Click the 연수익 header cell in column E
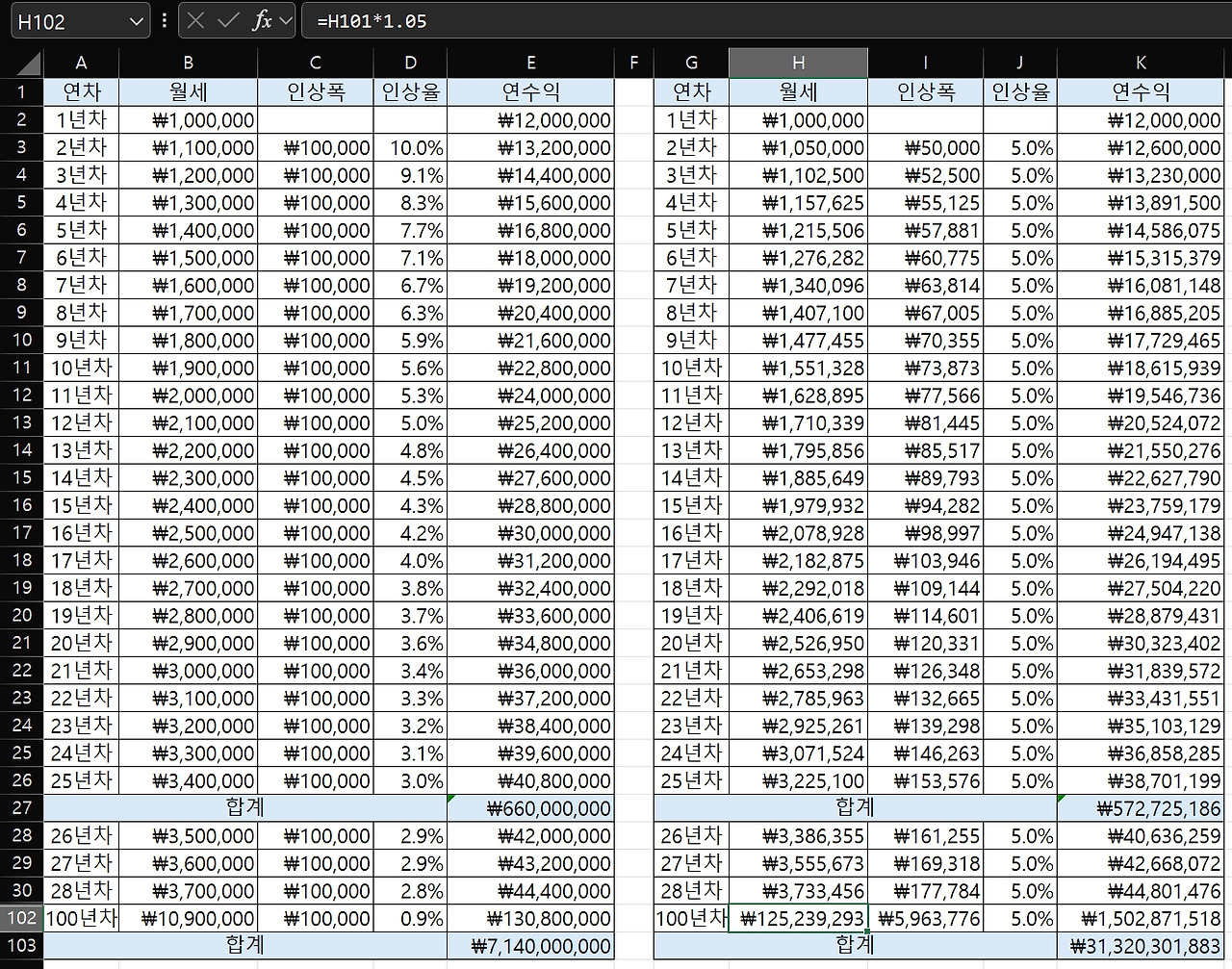This screenshot has height=969, width=1232. pyautogui.click(x=530, y=92)
